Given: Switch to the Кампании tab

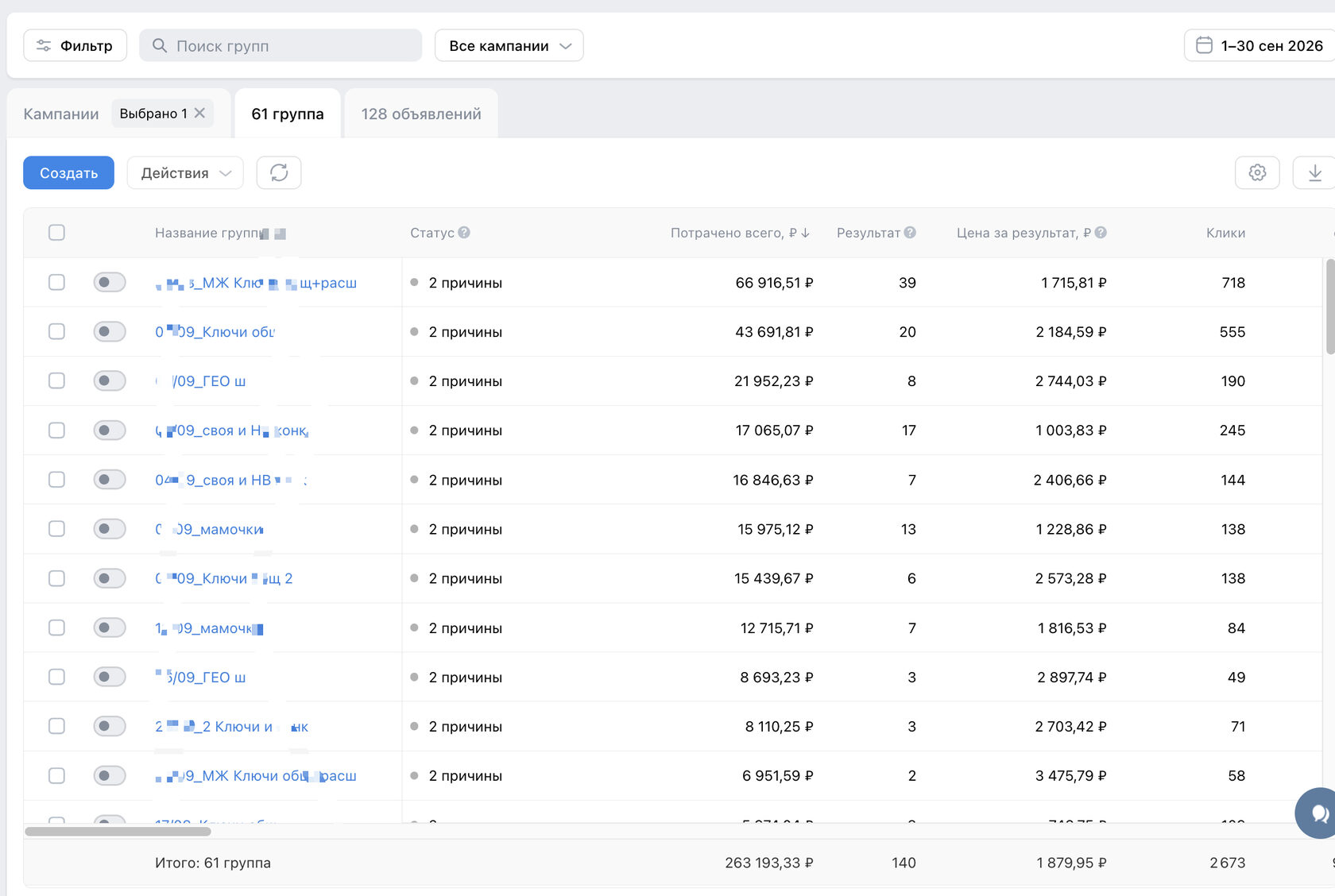Looking at the screenshot, I should [x=61, y=114].
